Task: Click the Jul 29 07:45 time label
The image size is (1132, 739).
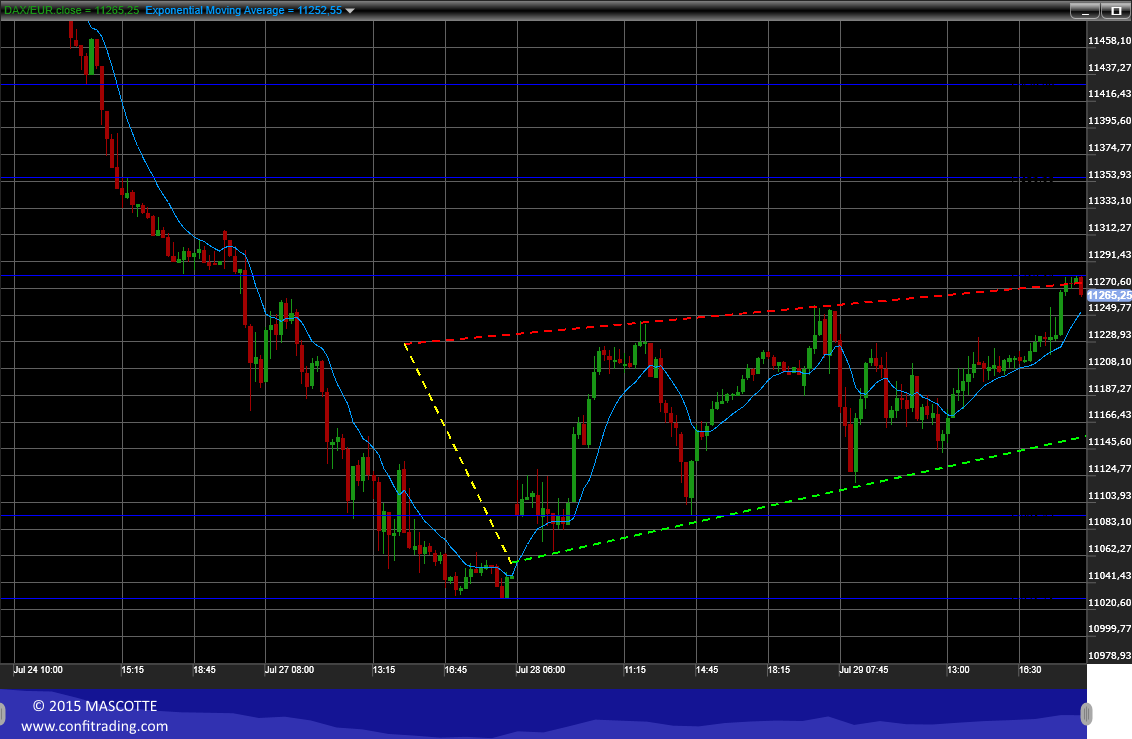Action: [864, 670]
